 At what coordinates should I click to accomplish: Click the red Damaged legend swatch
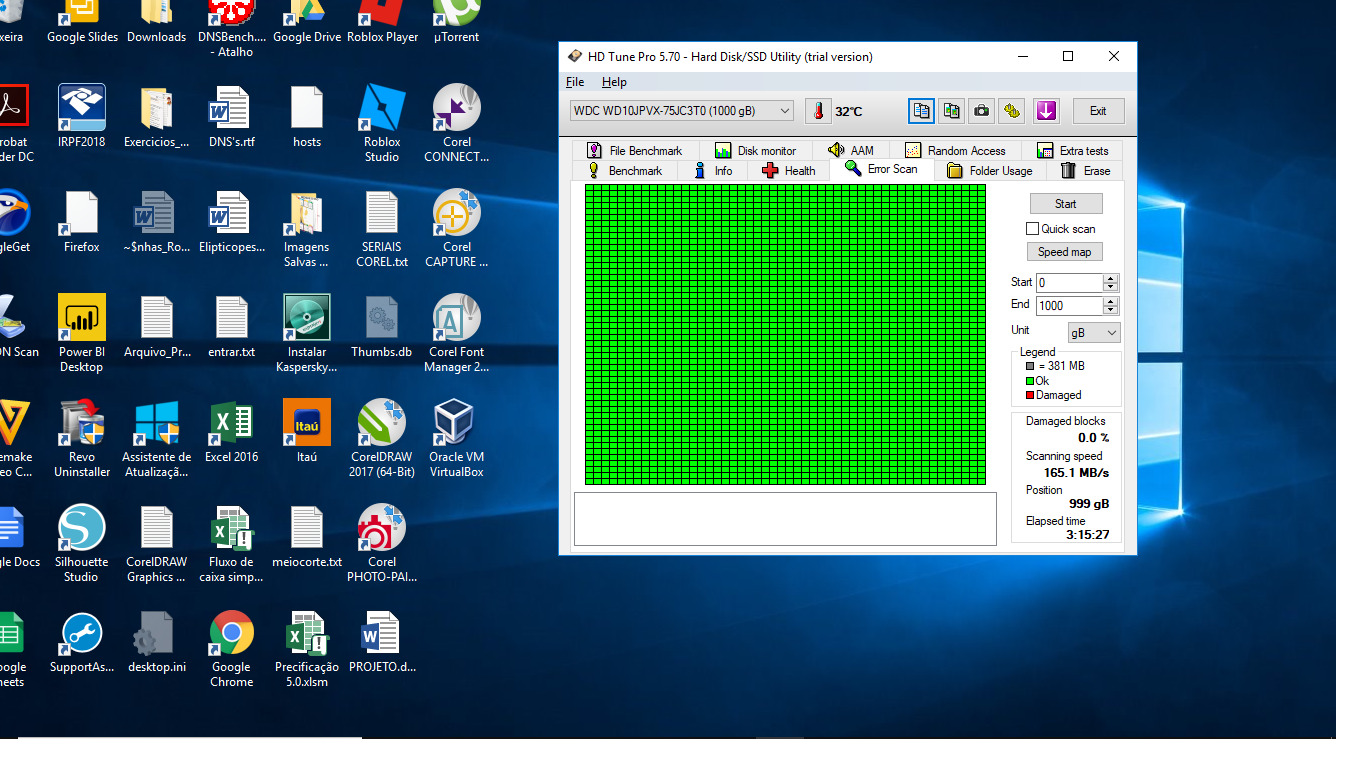point(1030,395)
